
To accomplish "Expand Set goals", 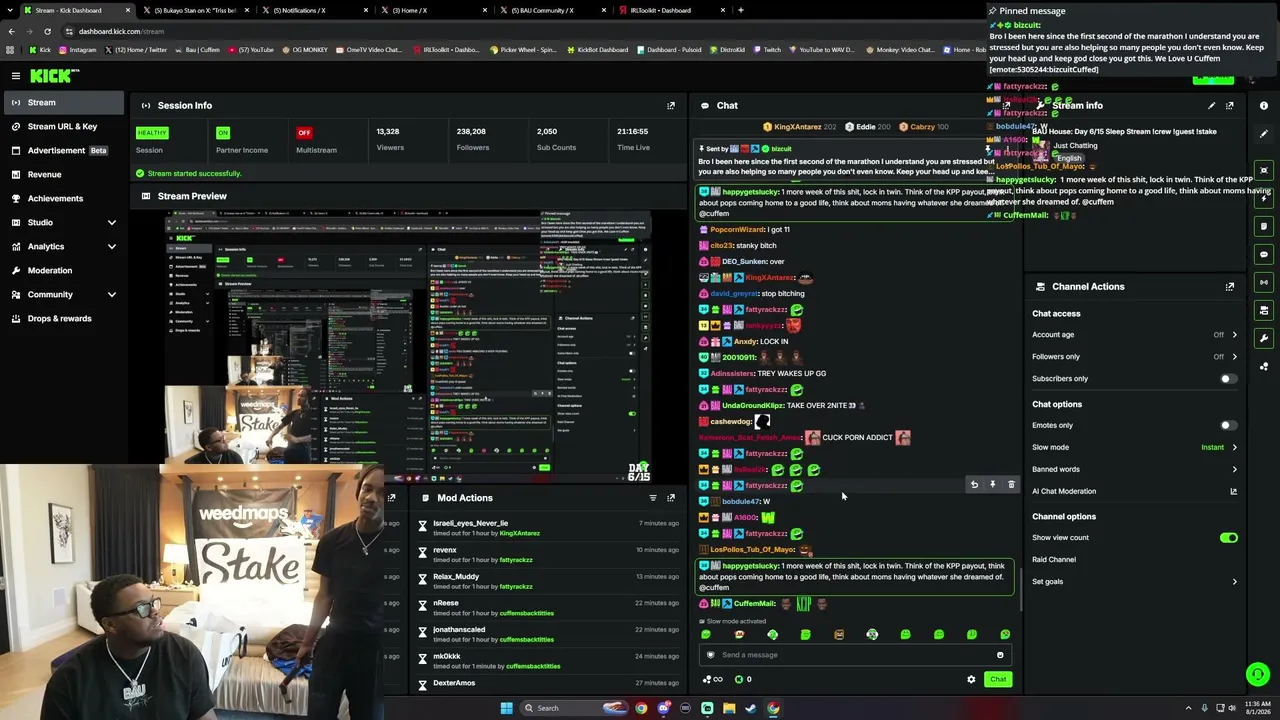I will (1135, 582).
